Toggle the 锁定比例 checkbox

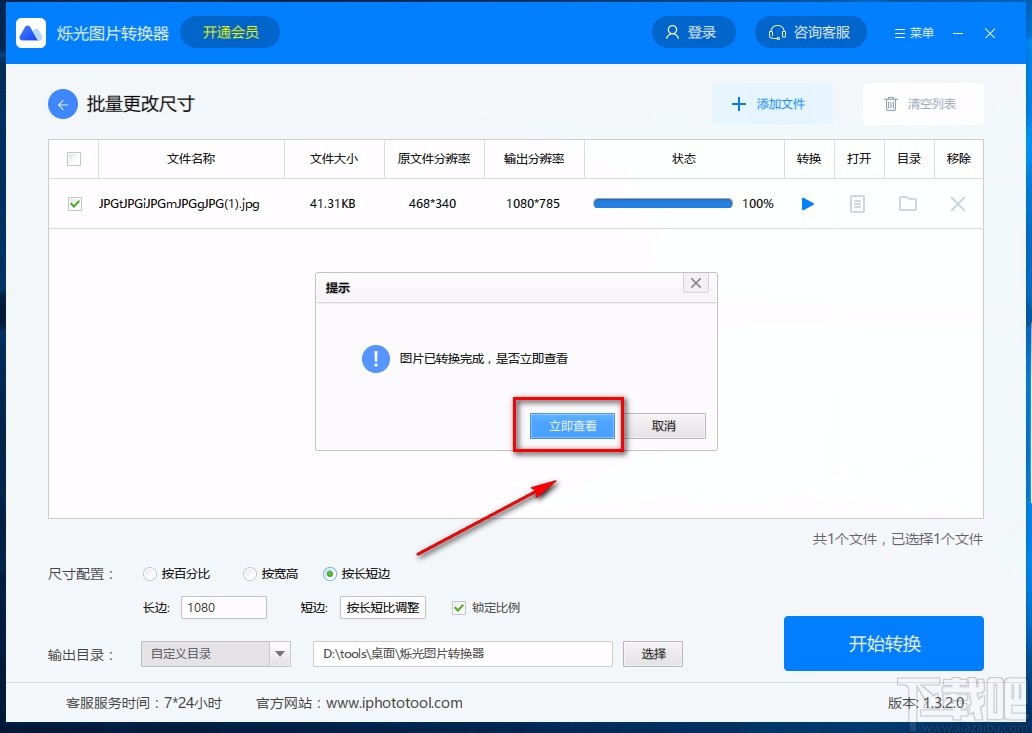[458, 607]
